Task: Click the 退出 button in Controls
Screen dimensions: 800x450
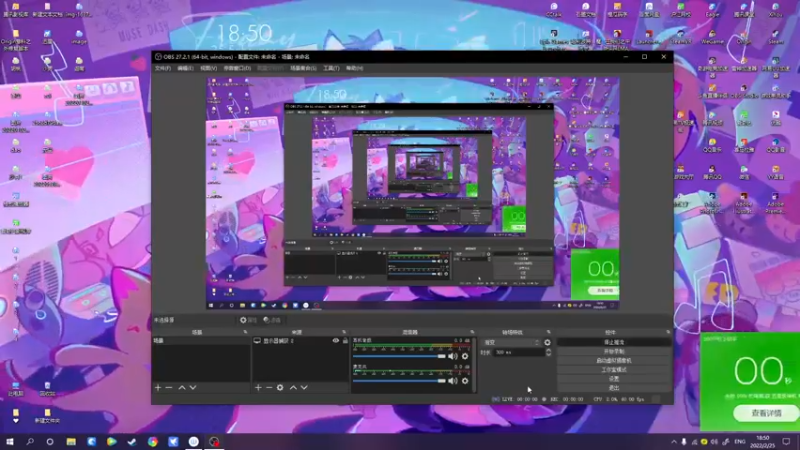Action: coord(614,388)
